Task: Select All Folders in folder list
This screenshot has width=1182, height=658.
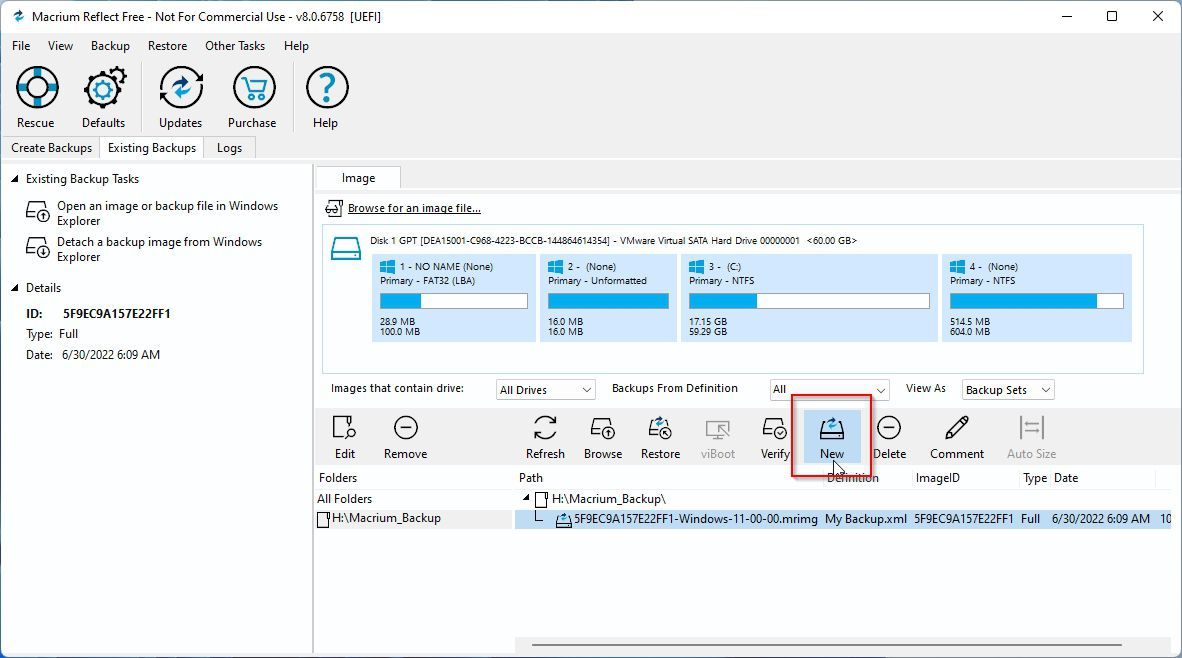Action: [344, 499]
